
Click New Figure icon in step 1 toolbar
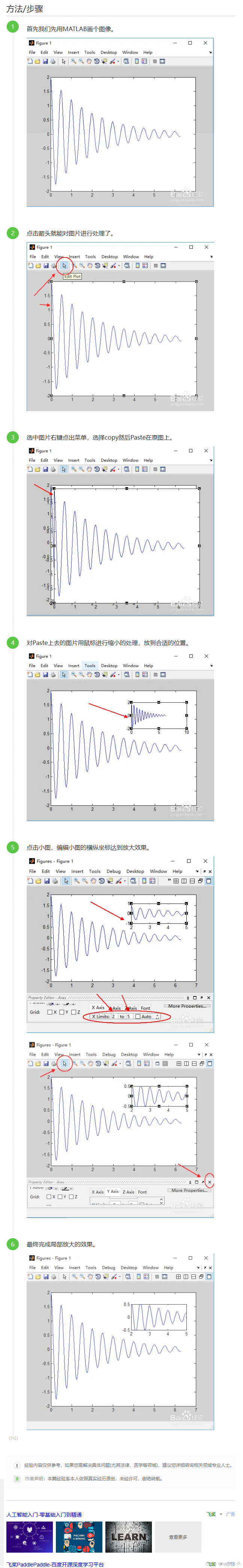coord(30,61)
